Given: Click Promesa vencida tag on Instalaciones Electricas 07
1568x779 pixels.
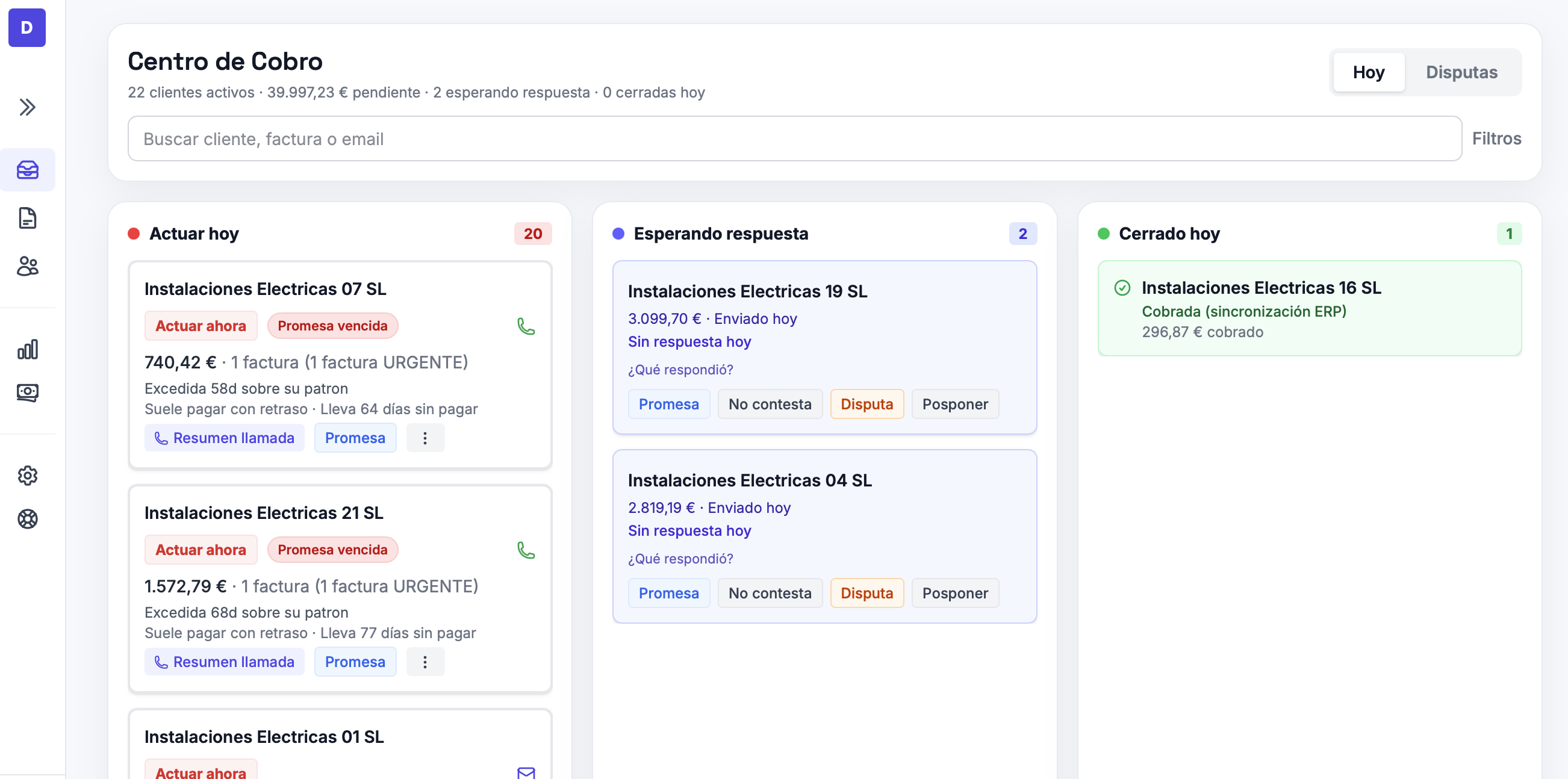Looking at the screenshot, I should pos(332,326).
